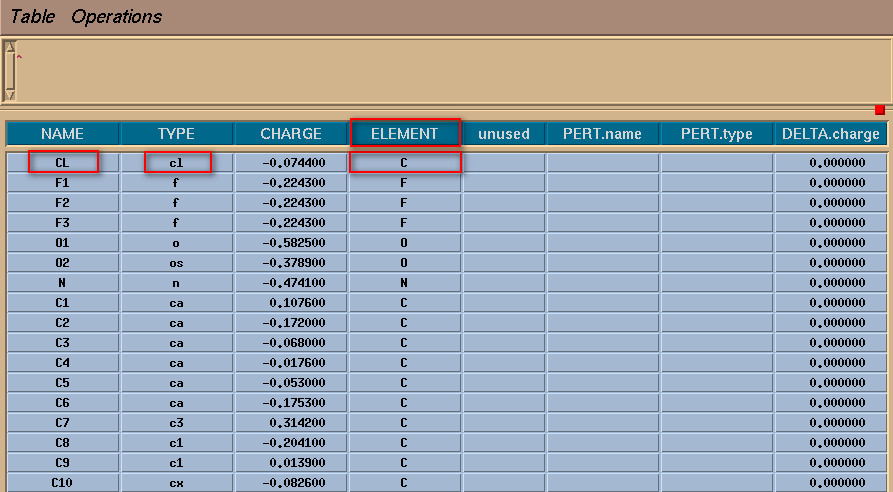Select the DELTA.charge column header
The image size is (893, 492).
(x=830, y=133)
